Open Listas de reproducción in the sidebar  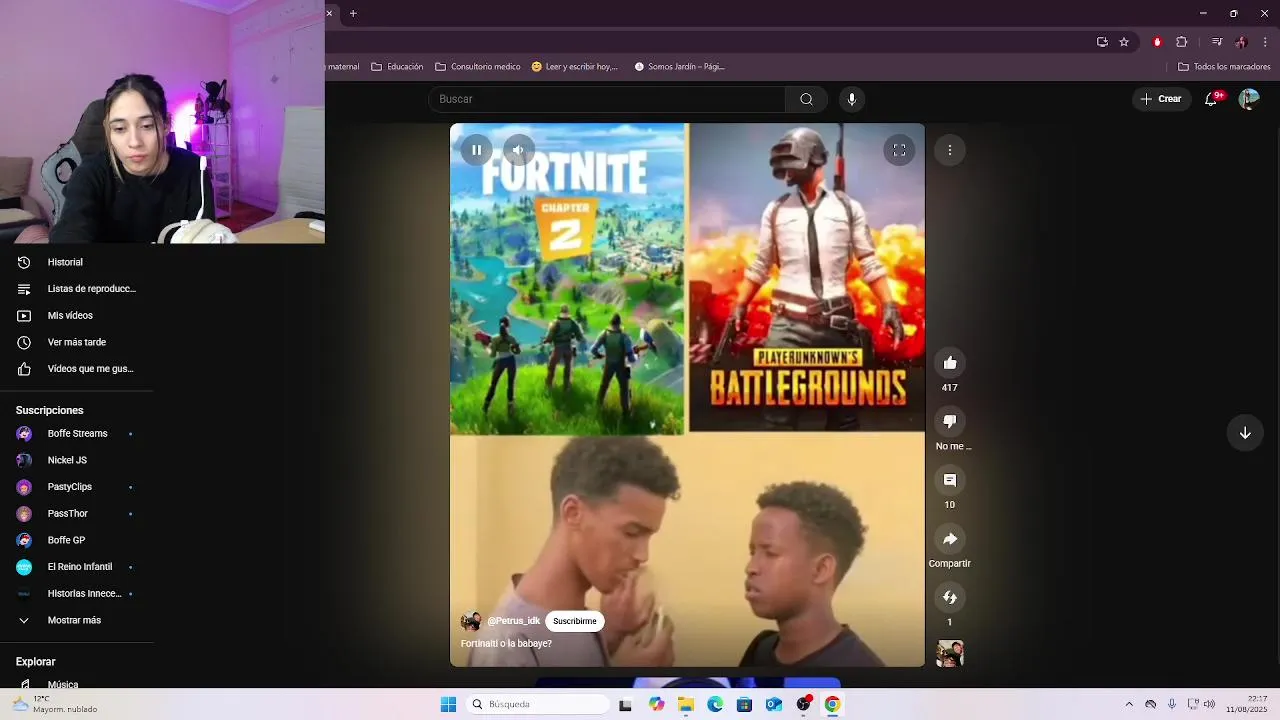[77, 289]
